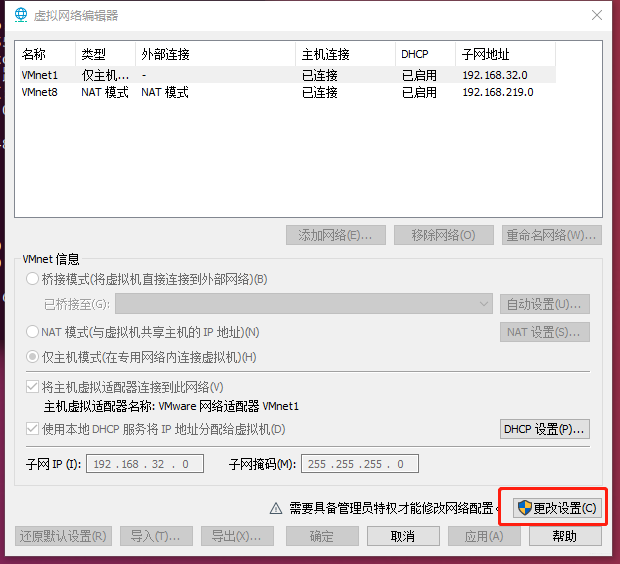Open the 已桥接至 dropdown
620x564 pixels.
coord(304,304)
